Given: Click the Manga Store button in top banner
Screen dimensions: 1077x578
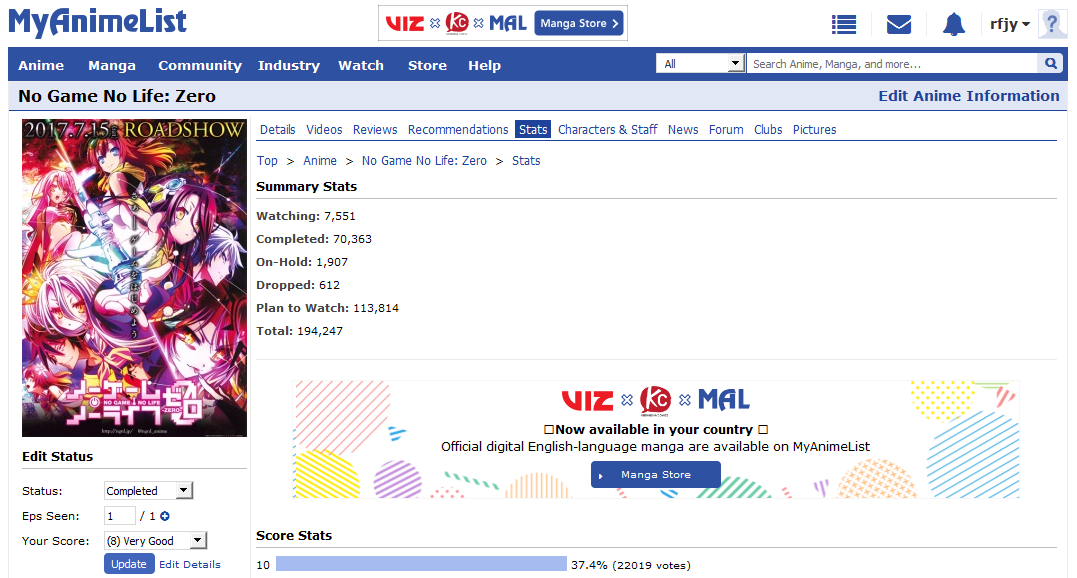Looking at the screenshot, I should pyautogui.click(x=579, y=23).
